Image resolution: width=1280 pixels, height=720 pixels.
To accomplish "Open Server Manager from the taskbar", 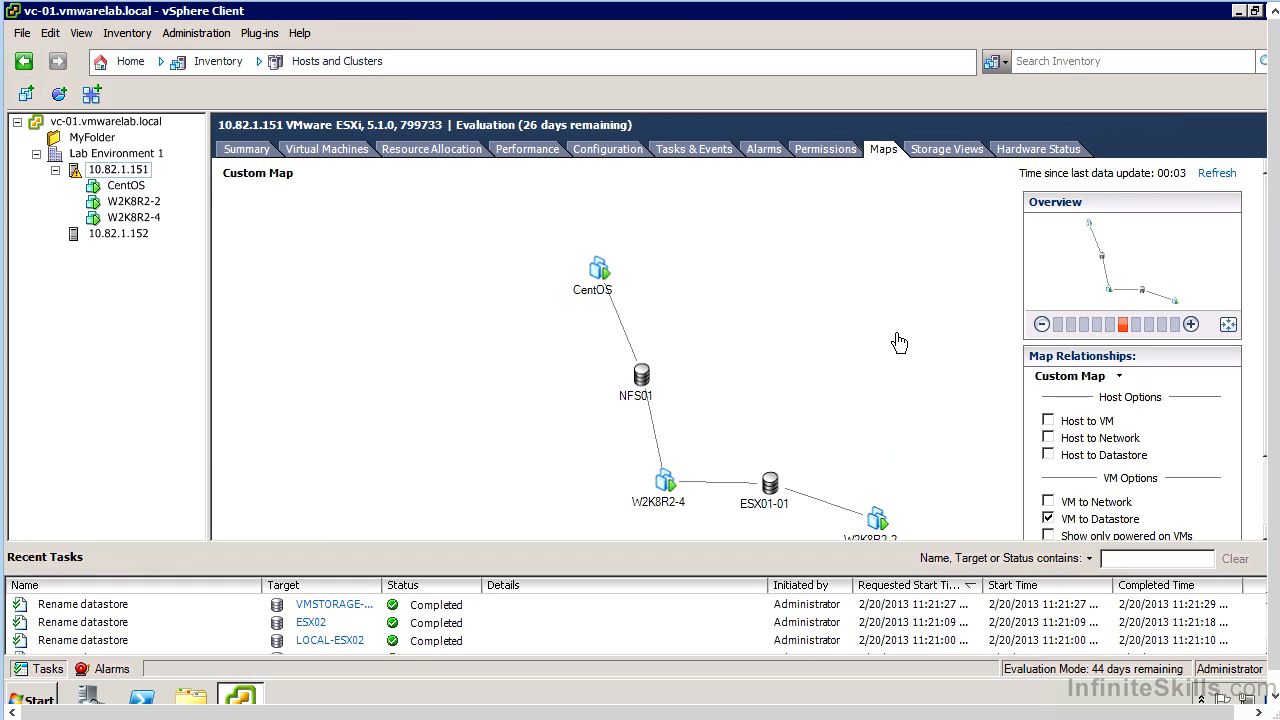I will click(92, 697).
